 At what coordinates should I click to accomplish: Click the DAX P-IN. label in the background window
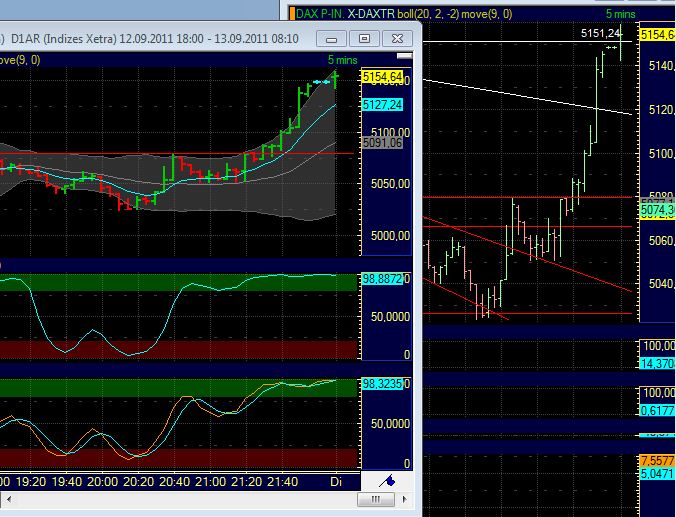click(320, 14)
